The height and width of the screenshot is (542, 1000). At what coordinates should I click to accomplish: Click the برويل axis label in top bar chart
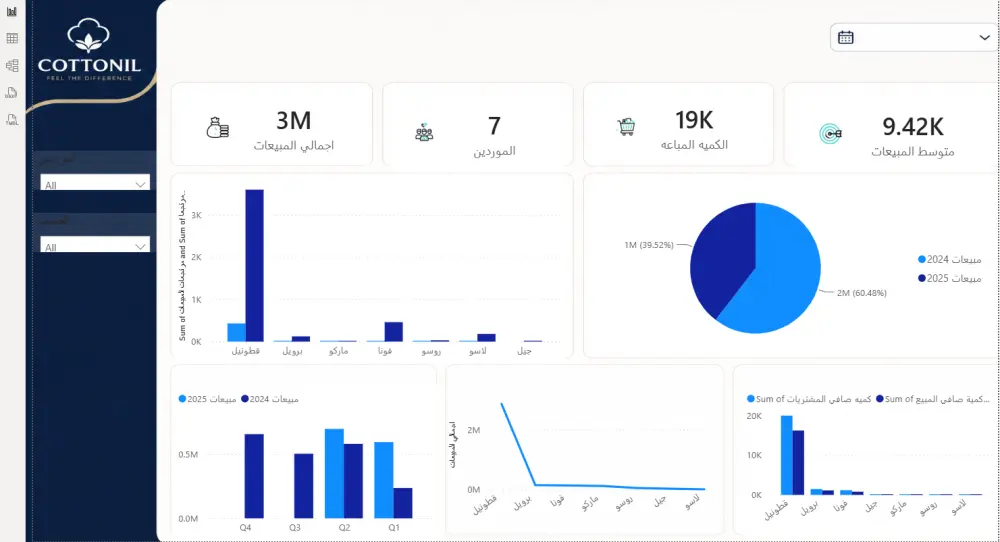tap(292, 351)
